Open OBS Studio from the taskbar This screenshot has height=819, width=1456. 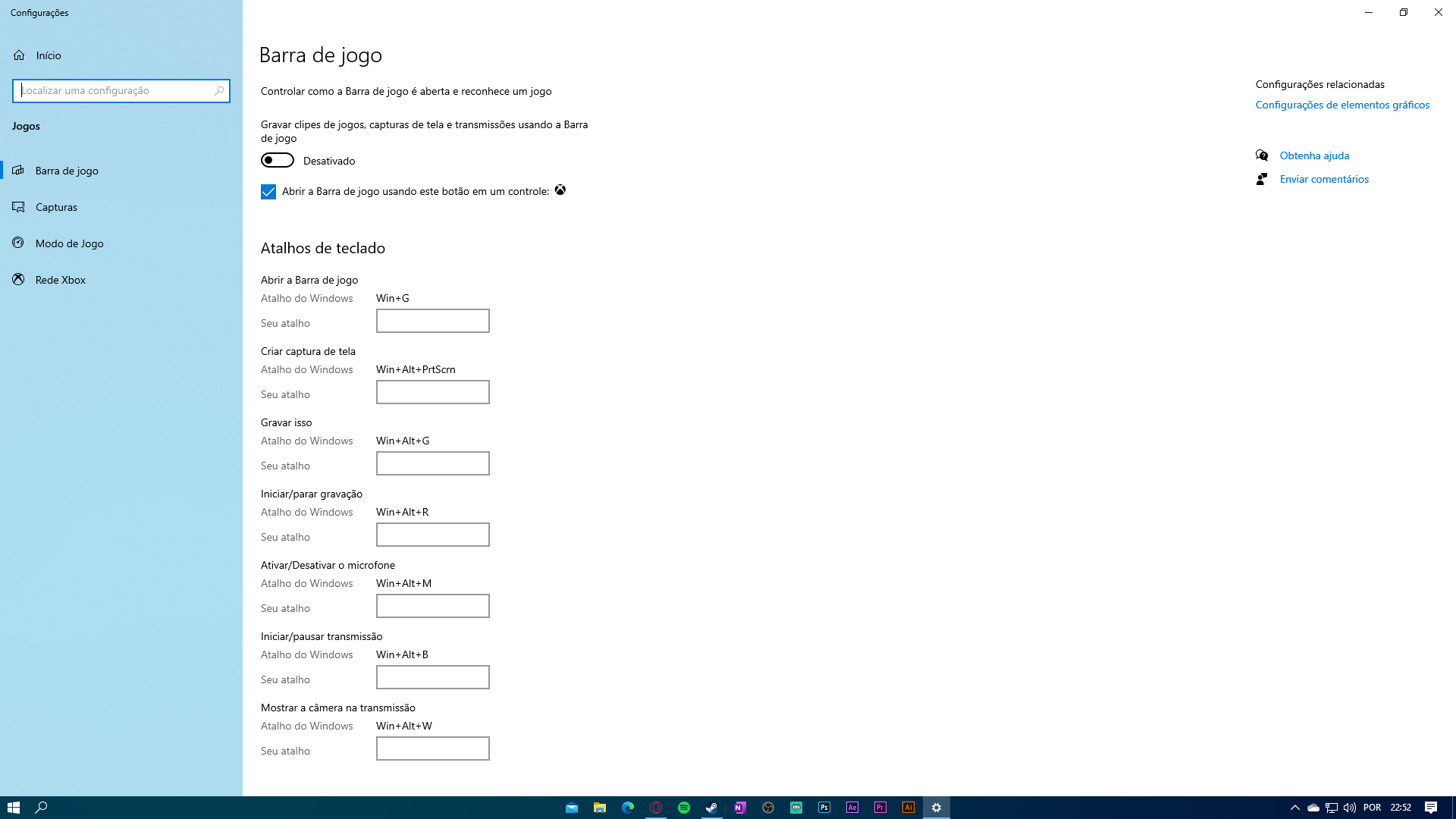pos(768,808)
